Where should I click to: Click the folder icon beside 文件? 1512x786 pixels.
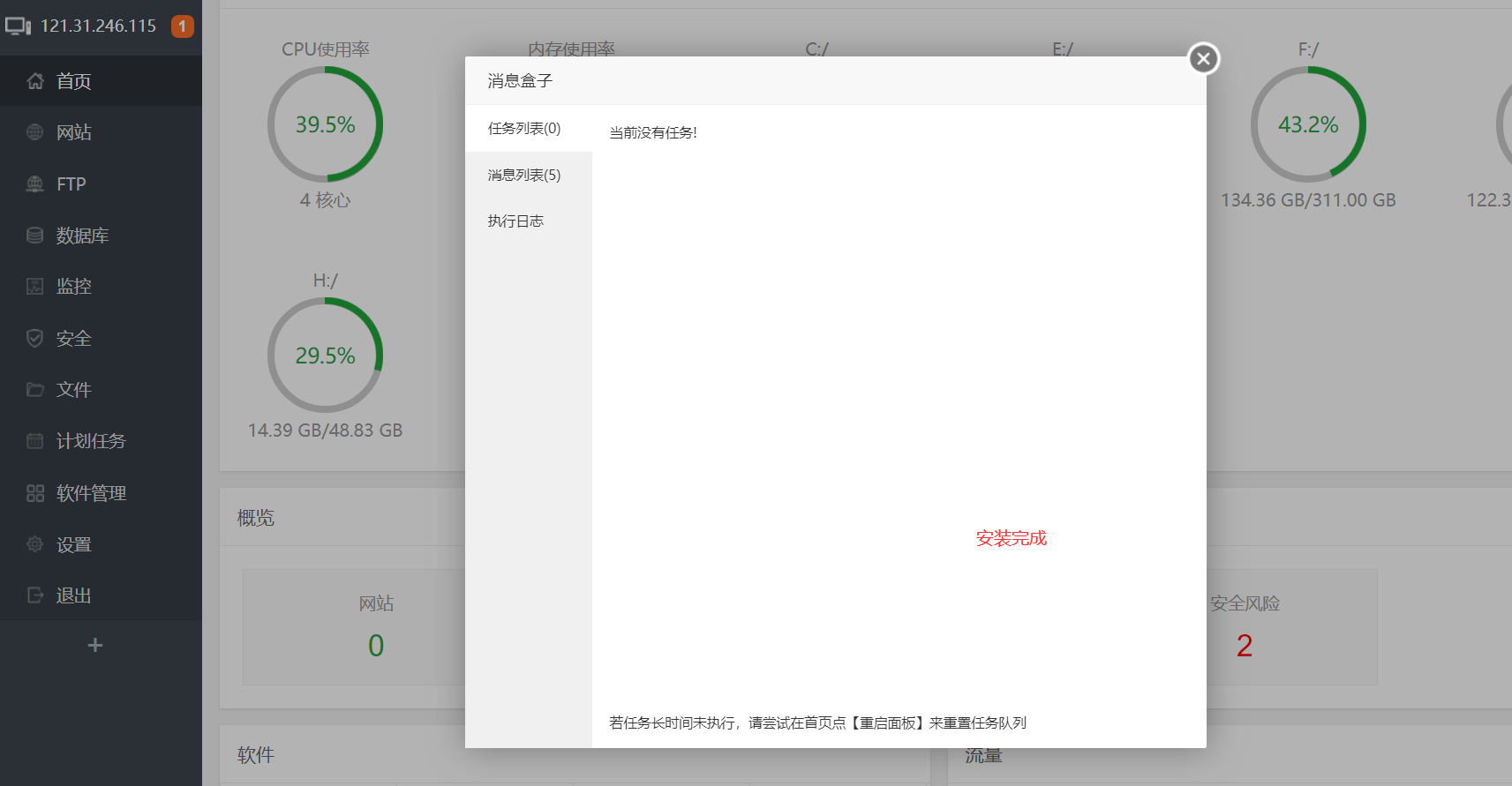35,390
